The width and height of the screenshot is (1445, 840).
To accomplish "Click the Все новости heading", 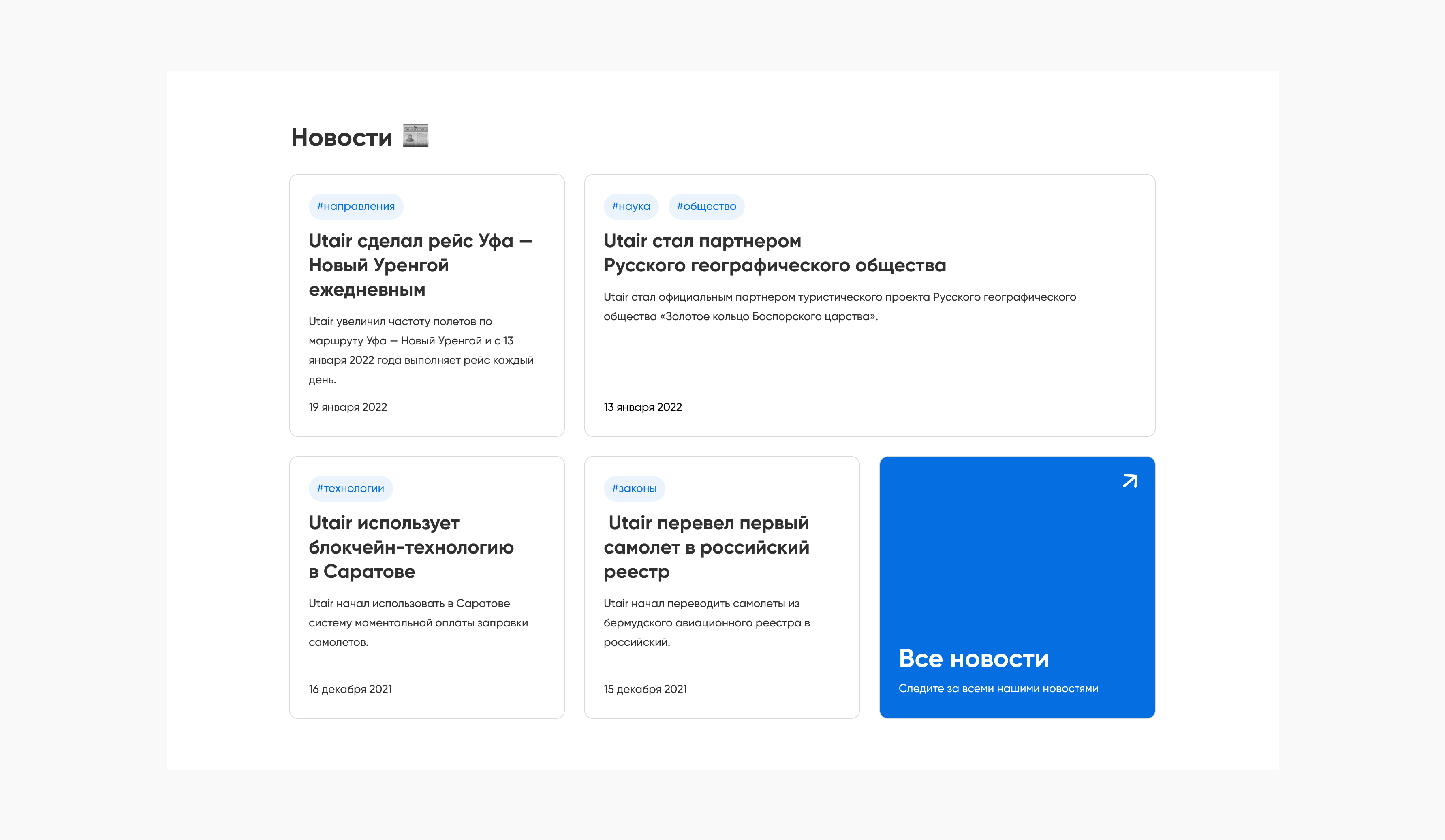I will [973, 659].
